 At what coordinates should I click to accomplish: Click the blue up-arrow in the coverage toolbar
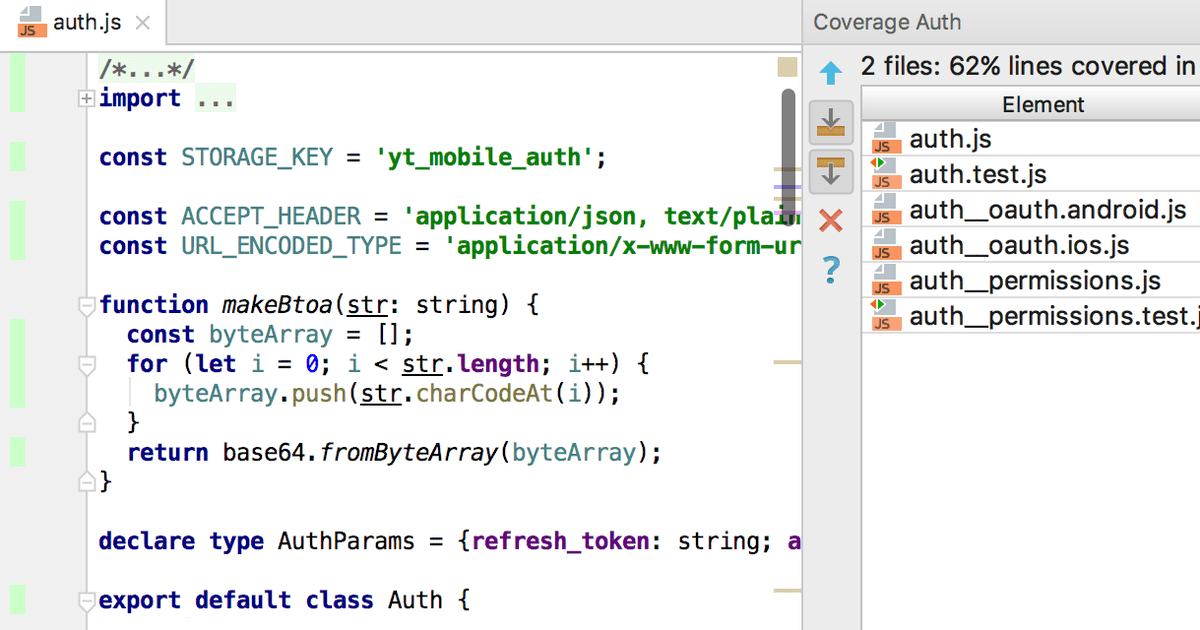pyautogui.click(x=830, y=72)
